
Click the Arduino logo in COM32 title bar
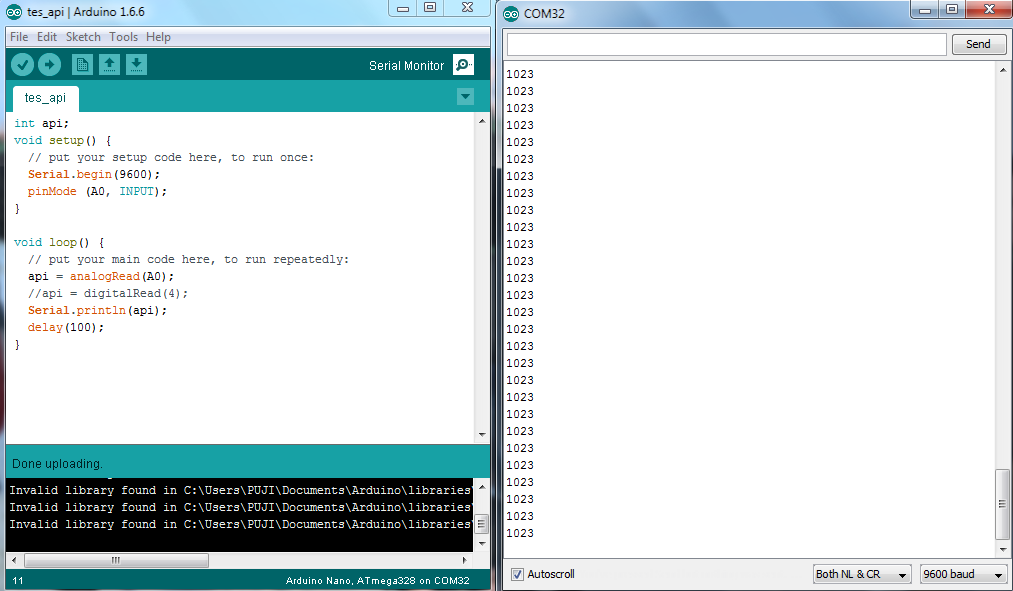[x=510, y=14]
